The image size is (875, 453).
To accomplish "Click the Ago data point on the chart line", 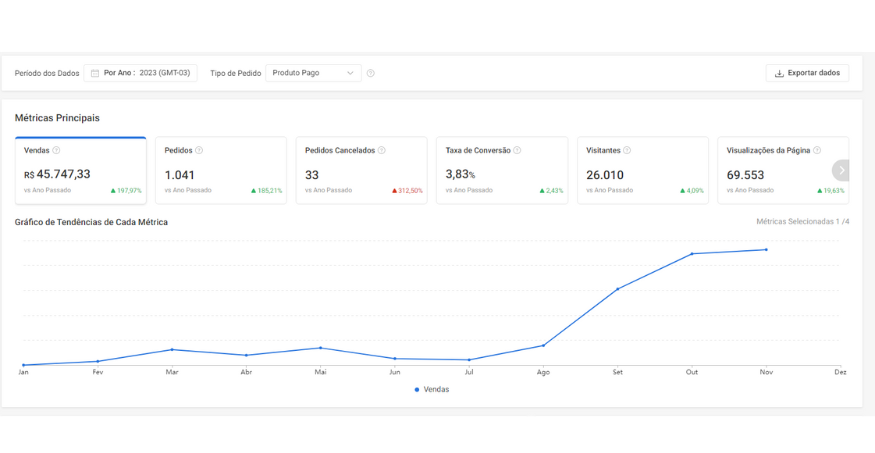I will click(x=544, y=345).
